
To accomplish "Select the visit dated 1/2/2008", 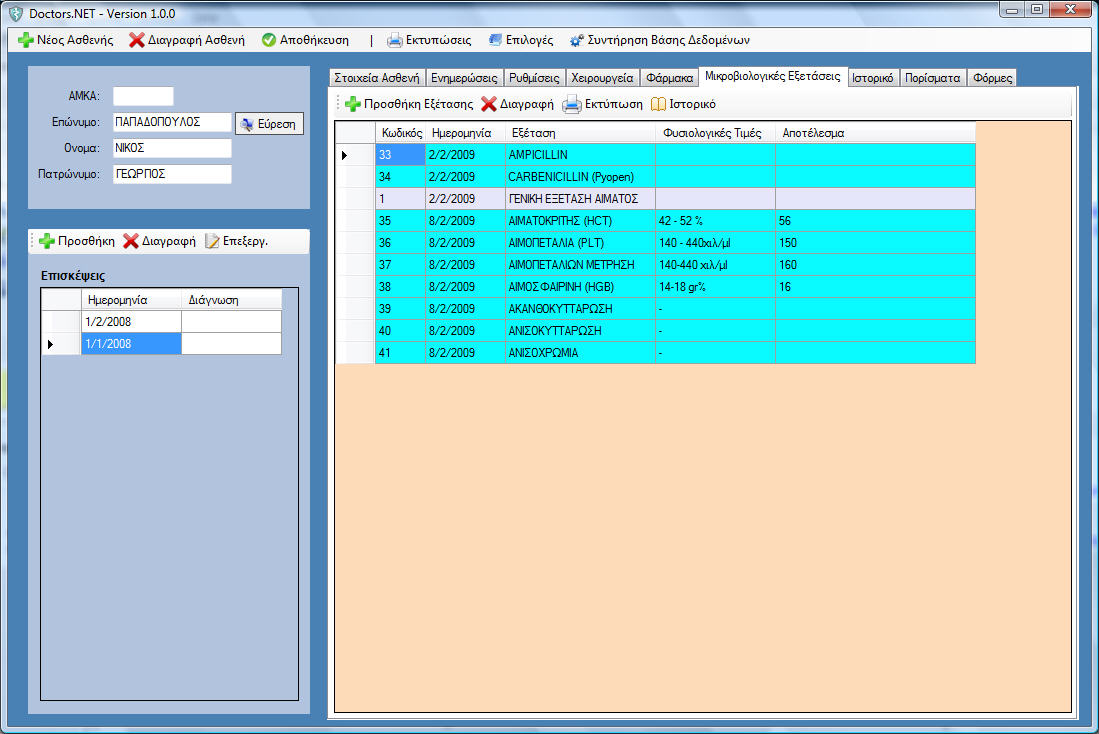I will 131,322.
